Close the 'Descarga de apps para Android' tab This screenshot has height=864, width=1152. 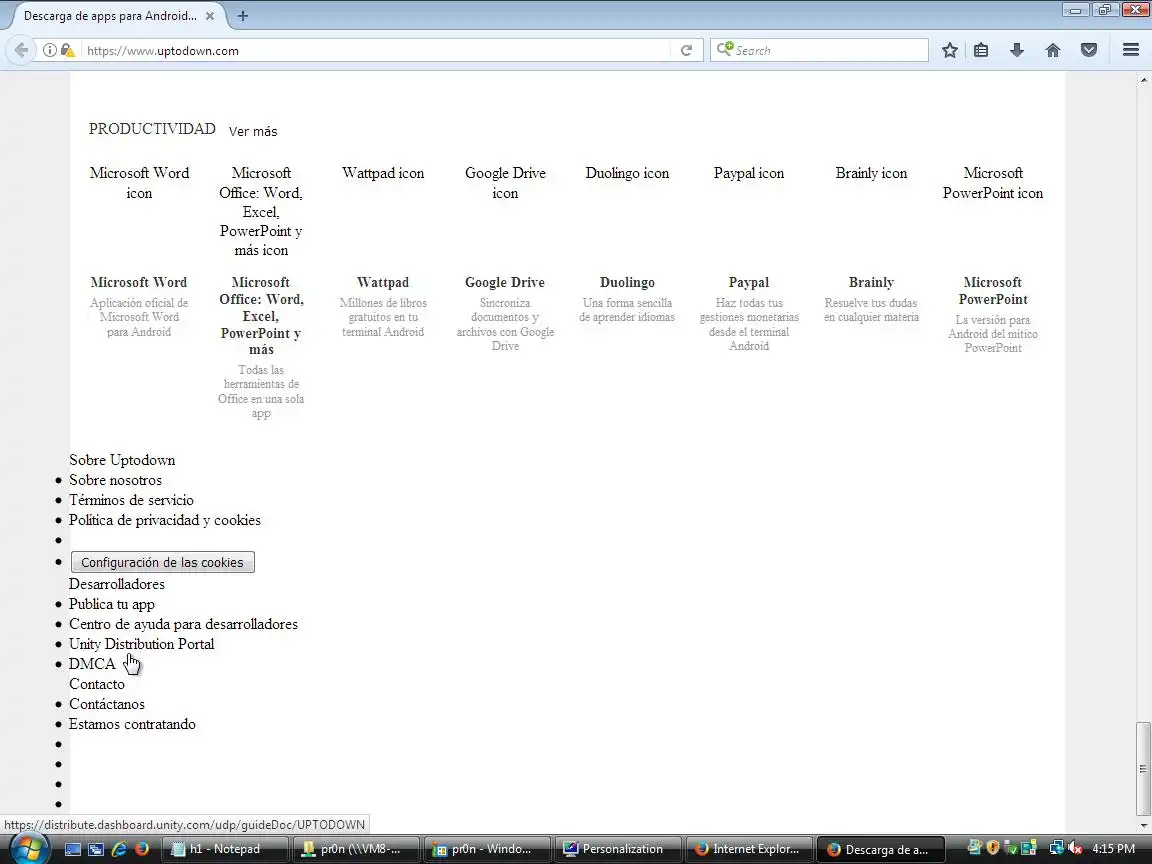coord(209,15)
